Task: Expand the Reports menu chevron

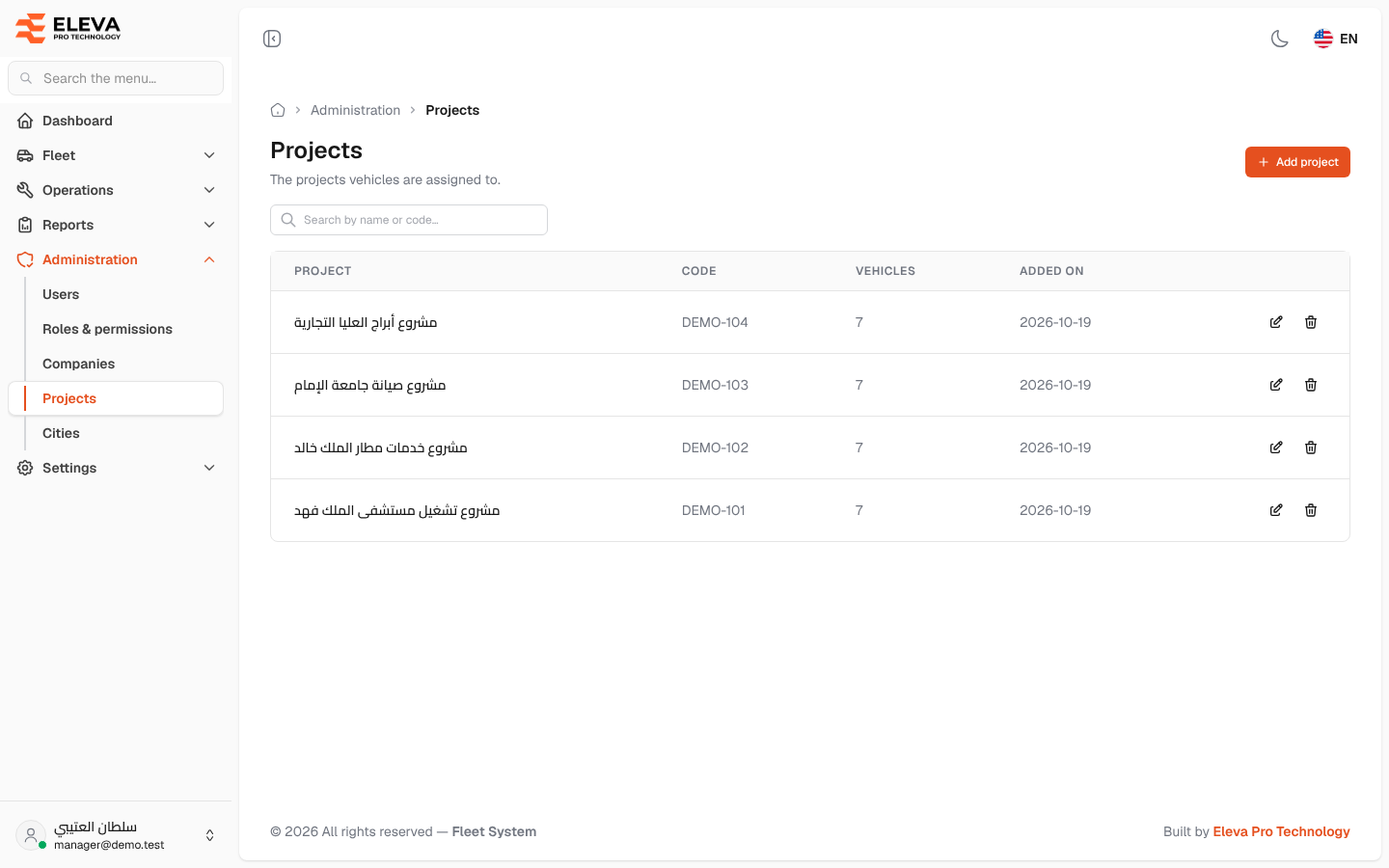Action: [x=209, y=225]
